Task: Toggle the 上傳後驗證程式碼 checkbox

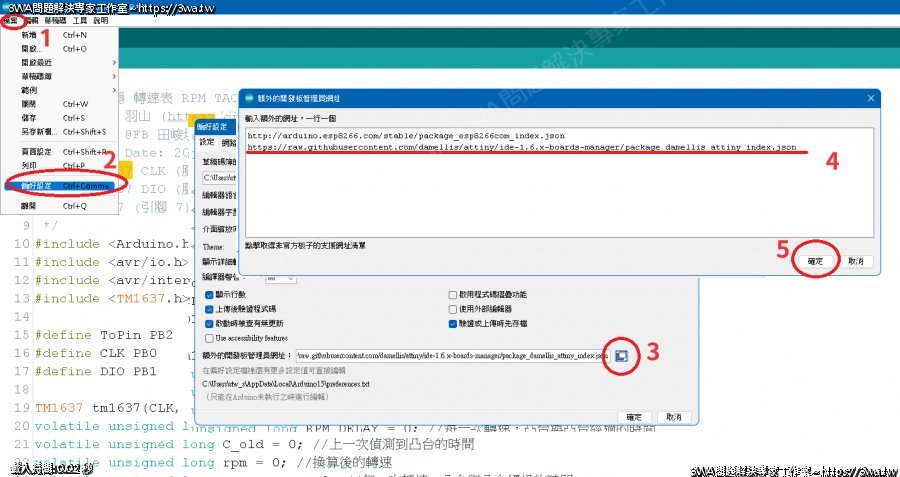Action: (x=208, y=310)
